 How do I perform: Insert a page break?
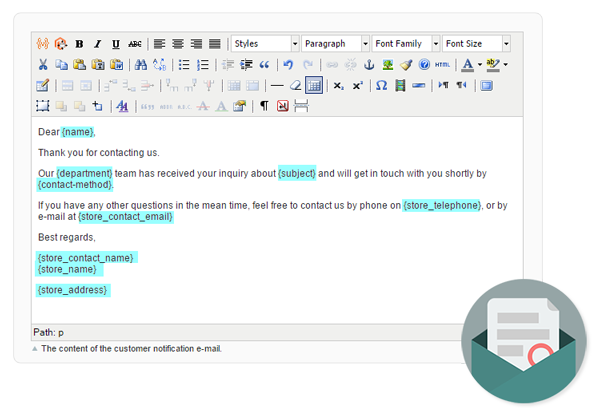pyautogui.click(x=301, y=106)
